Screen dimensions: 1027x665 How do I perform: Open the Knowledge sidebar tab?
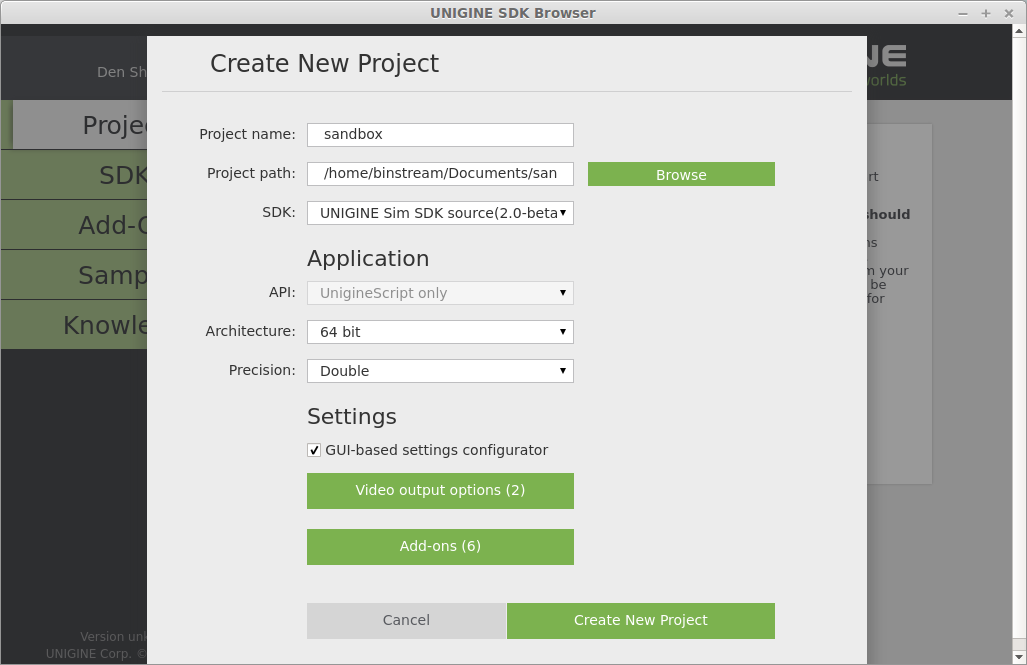click(x=74, y=324)
